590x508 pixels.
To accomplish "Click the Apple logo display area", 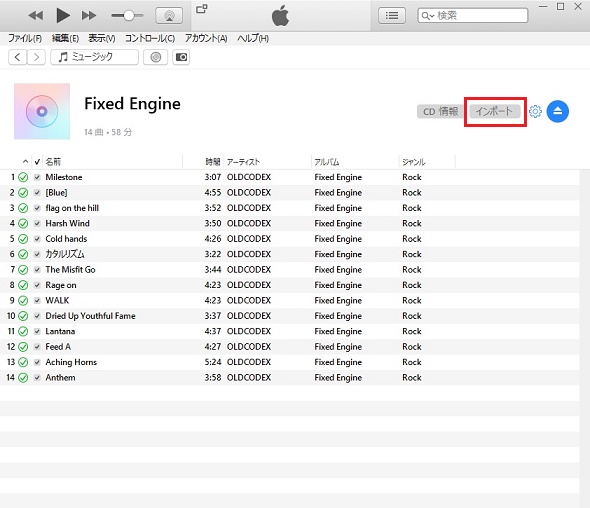I will [x=281, y=16].
